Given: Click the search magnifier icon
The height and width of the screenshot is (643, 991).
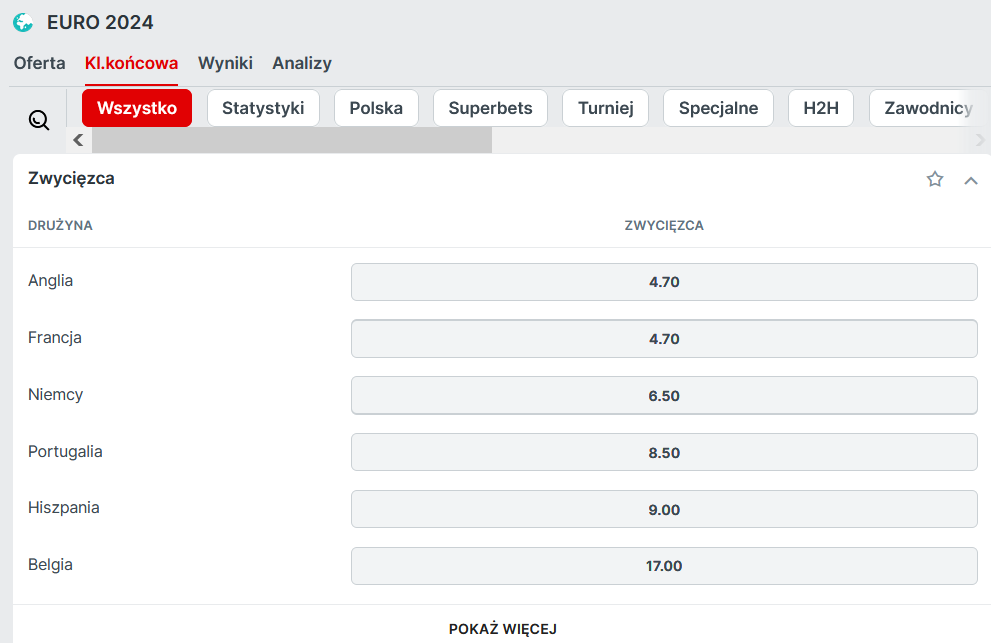Looking at the screenshot, I should click(x=39, y=120).
